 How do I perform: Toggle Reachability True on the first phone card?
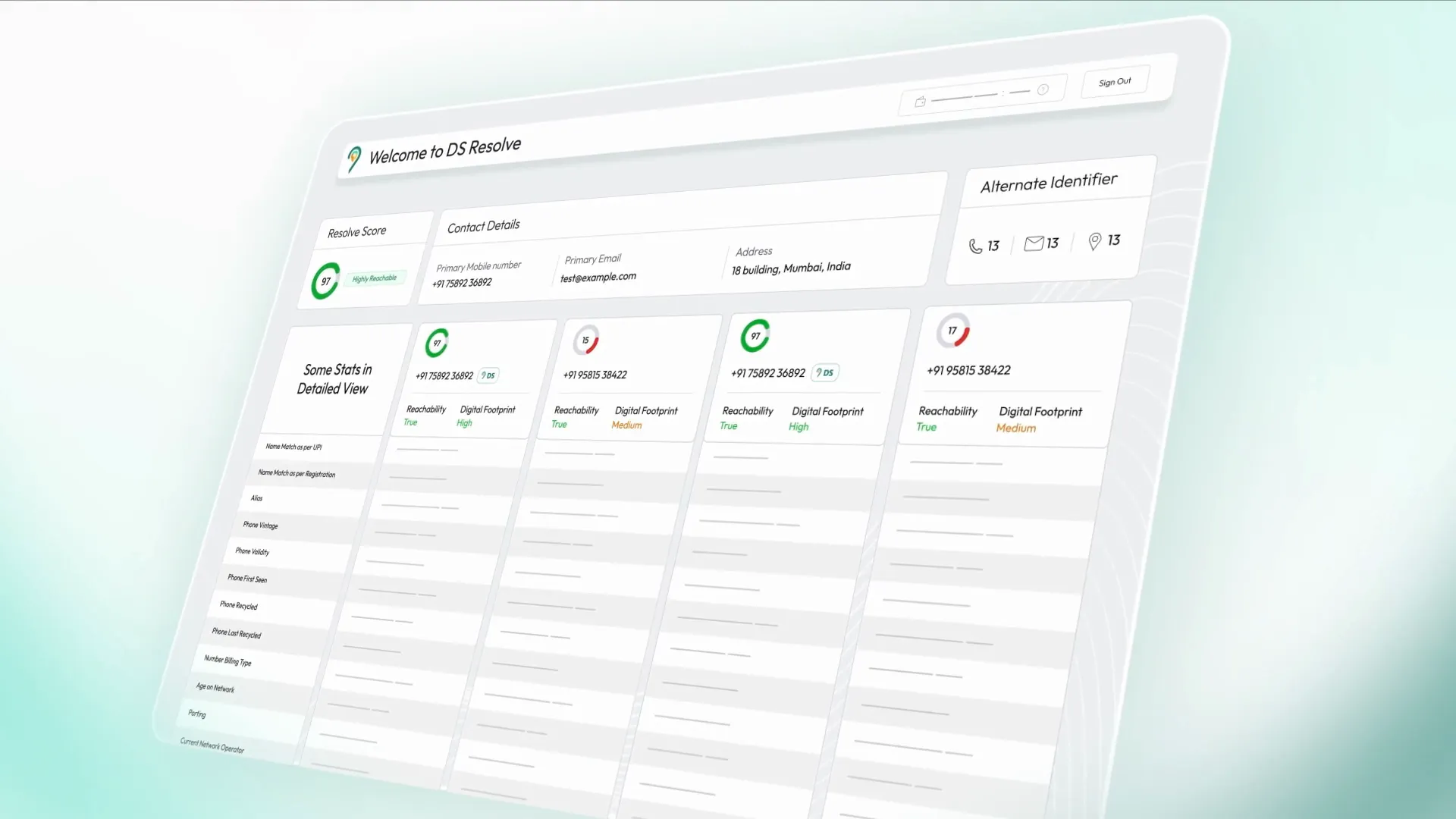pyautogui.click(x=410, y=423)
